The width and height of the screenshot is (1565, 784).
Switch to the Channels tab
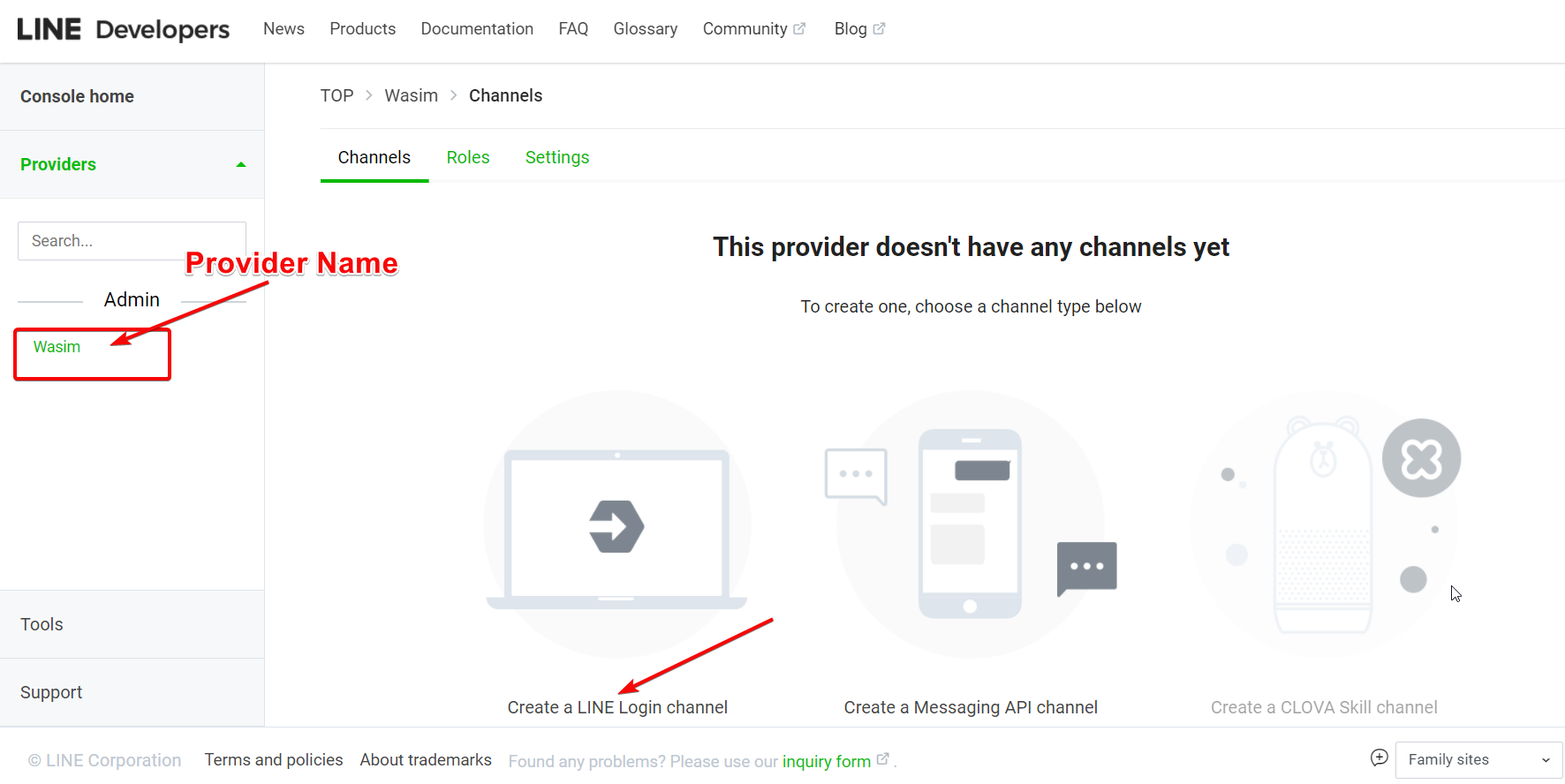pos(374,157)
